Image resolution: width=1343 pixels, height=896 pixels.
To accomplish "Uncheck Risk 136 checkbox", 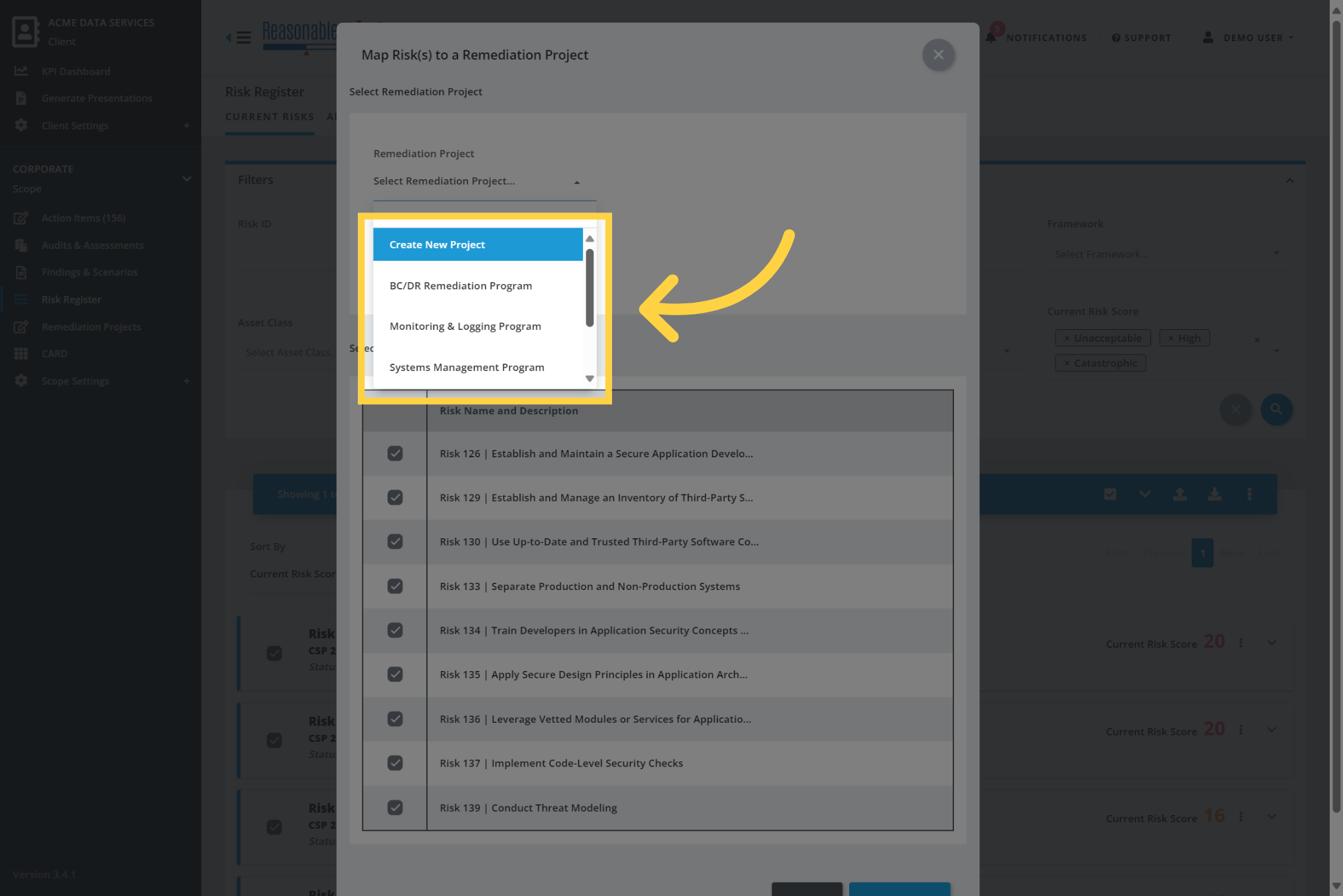I will (x=395, y=719).
